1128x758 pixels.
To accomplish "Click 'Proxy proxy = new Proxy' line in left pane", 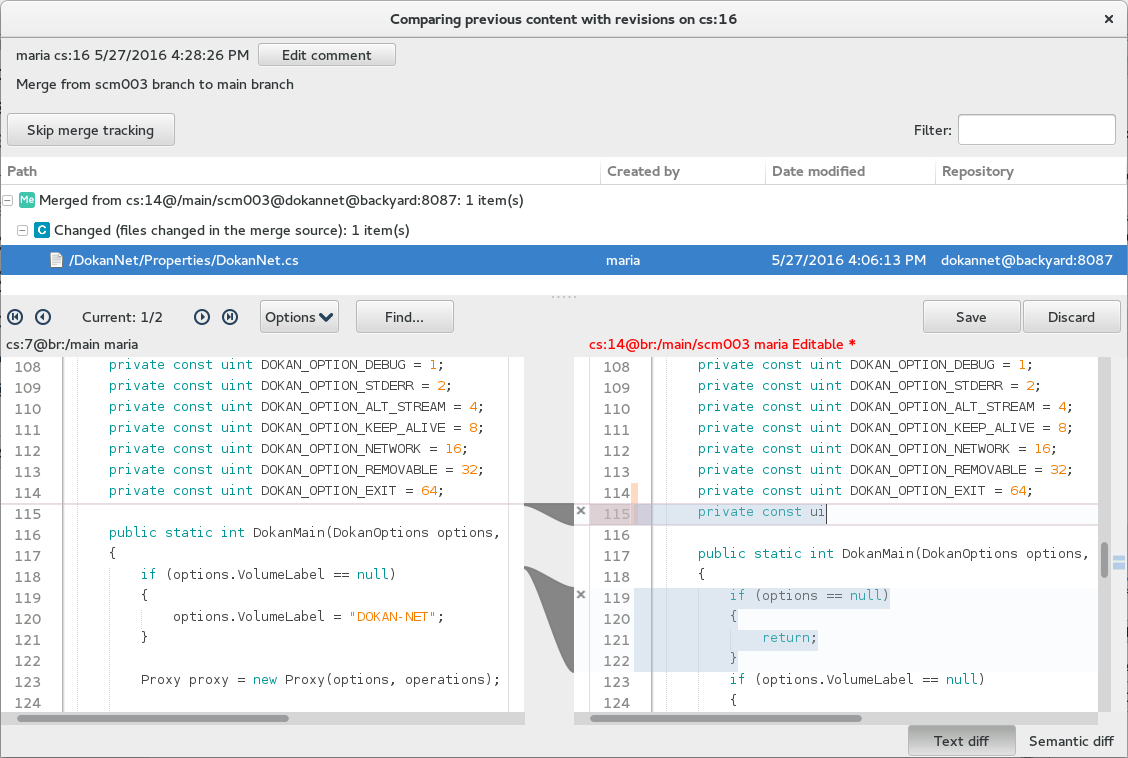I will coord(320,680).
